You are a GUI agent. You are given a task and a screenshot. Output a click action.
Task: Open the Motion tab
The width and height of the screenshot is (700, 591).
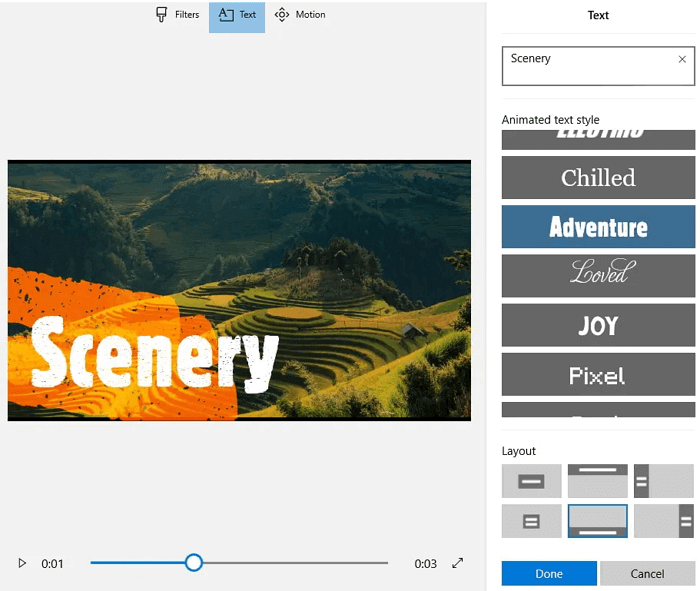pyautogui.click(x=300, y=15)
